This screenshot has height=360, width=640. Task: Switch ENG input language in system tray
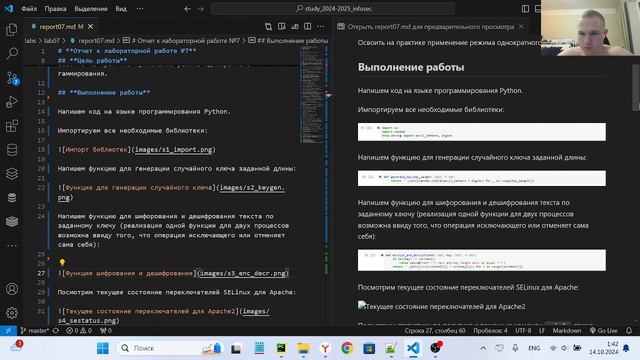point(534,348)
